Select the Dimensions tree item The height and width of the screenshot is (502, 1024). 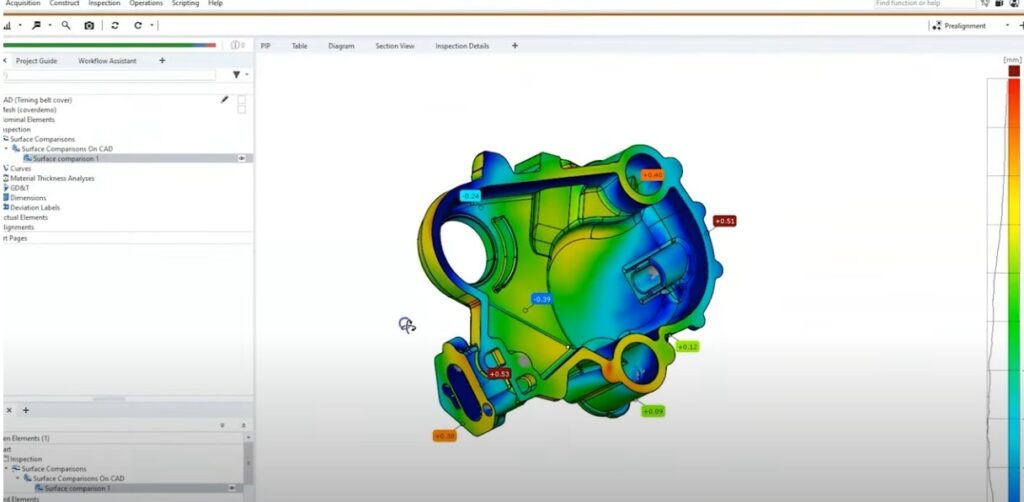27,198
